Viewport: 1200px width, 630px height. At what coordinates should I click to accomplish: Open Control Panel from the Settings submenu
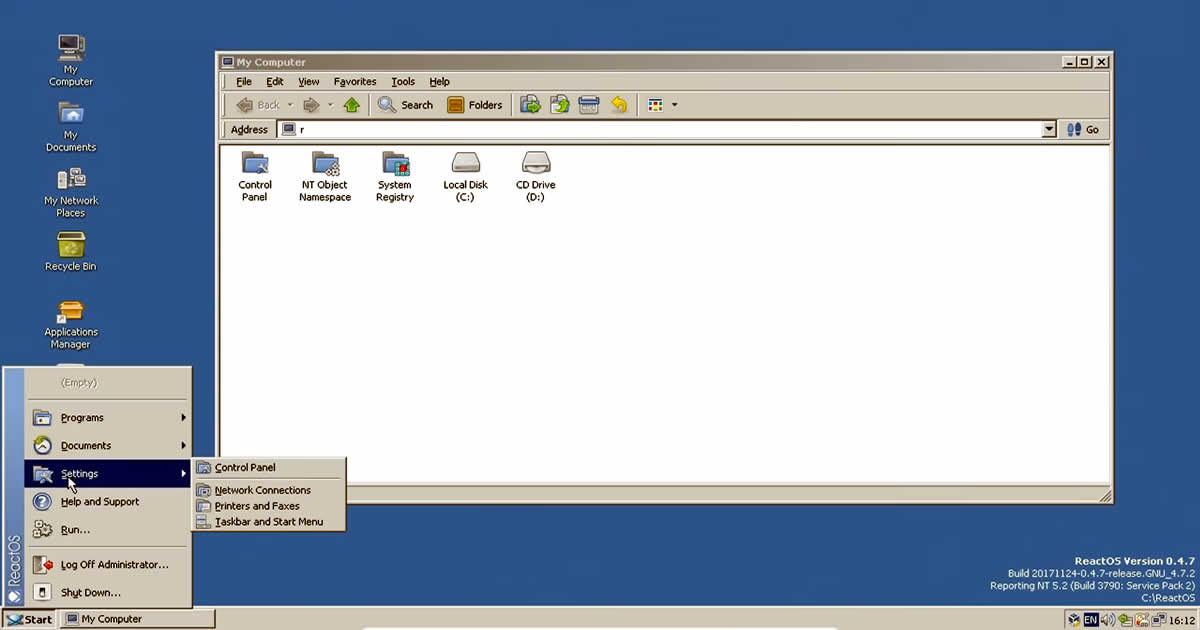pyautogui.click(x=247, y=466)
